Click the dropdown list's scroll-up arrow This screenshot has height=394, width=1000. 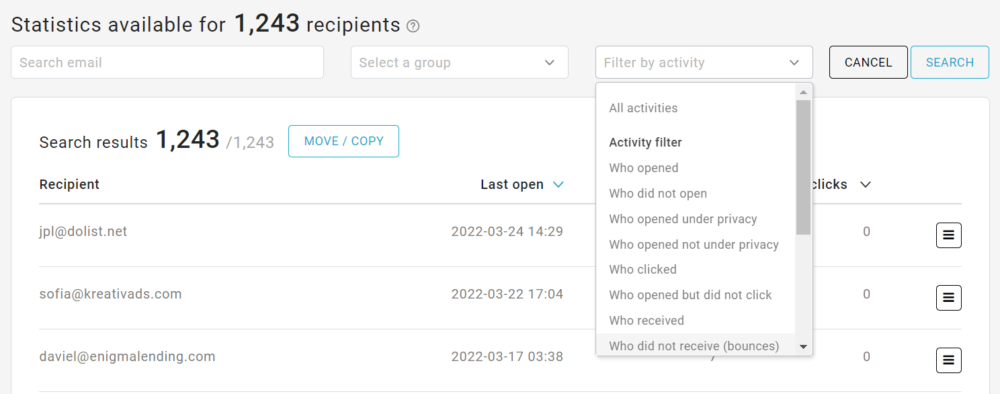pyautogui.click(x=804, y=92)
